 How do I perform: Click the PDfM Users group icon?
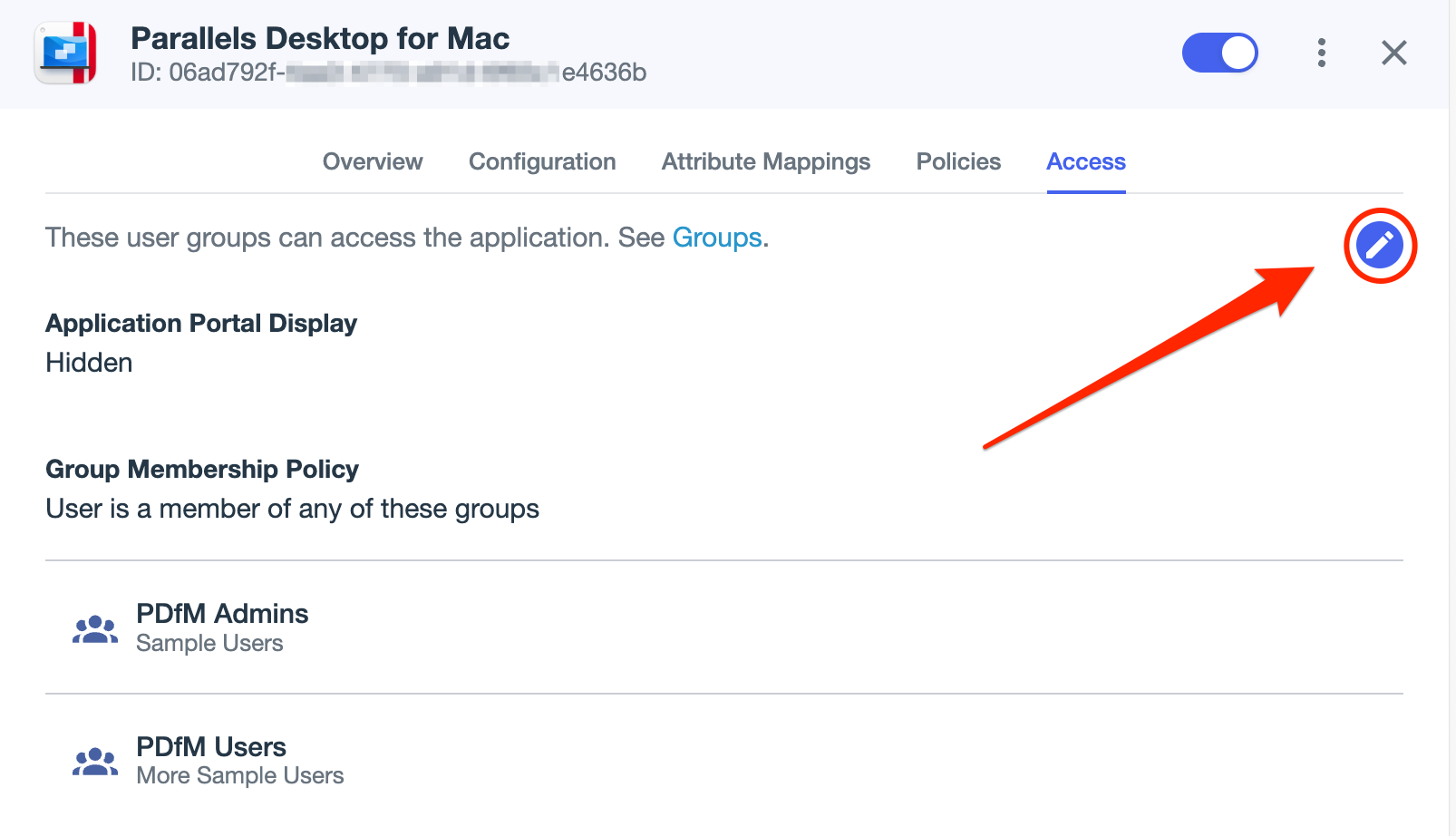coord(95,762)
